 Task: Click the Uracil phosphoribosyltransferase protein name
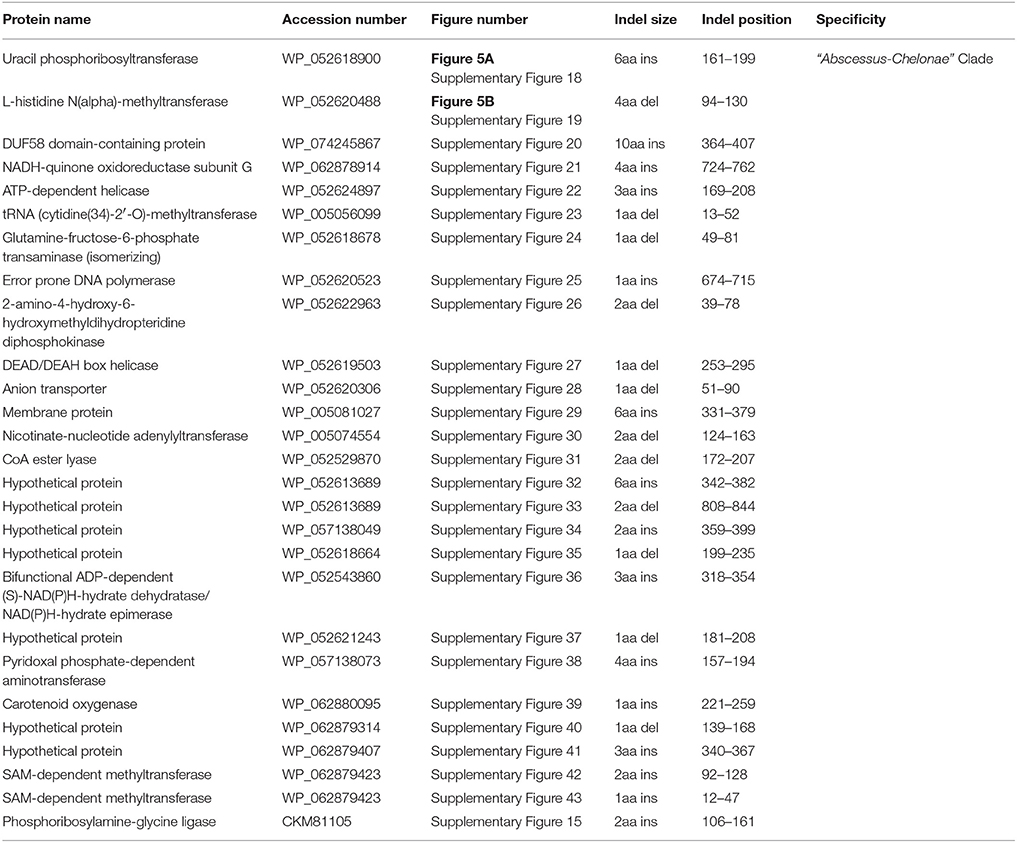click(100, 59)
